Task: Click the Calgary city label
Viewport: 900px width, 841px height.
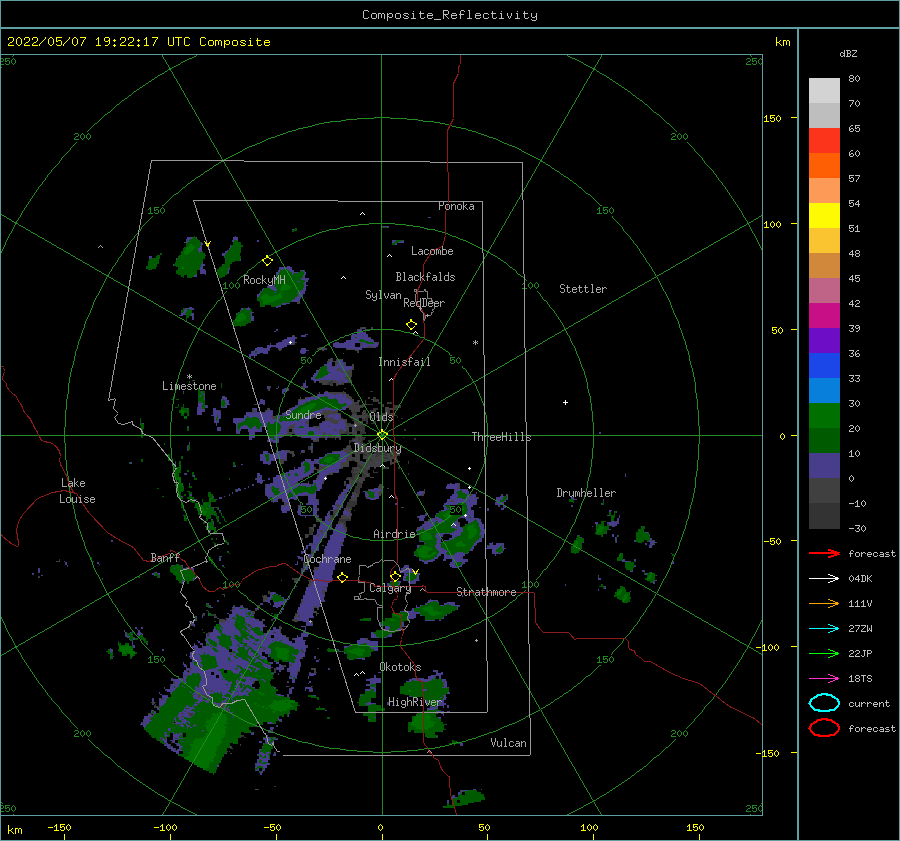Action: [x=390, y=588]
